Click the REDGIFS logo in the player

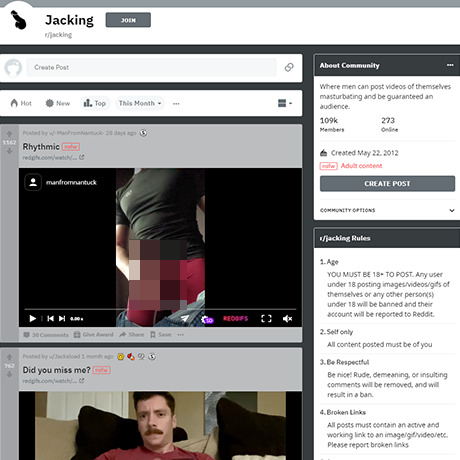click(x=236, y=319)
